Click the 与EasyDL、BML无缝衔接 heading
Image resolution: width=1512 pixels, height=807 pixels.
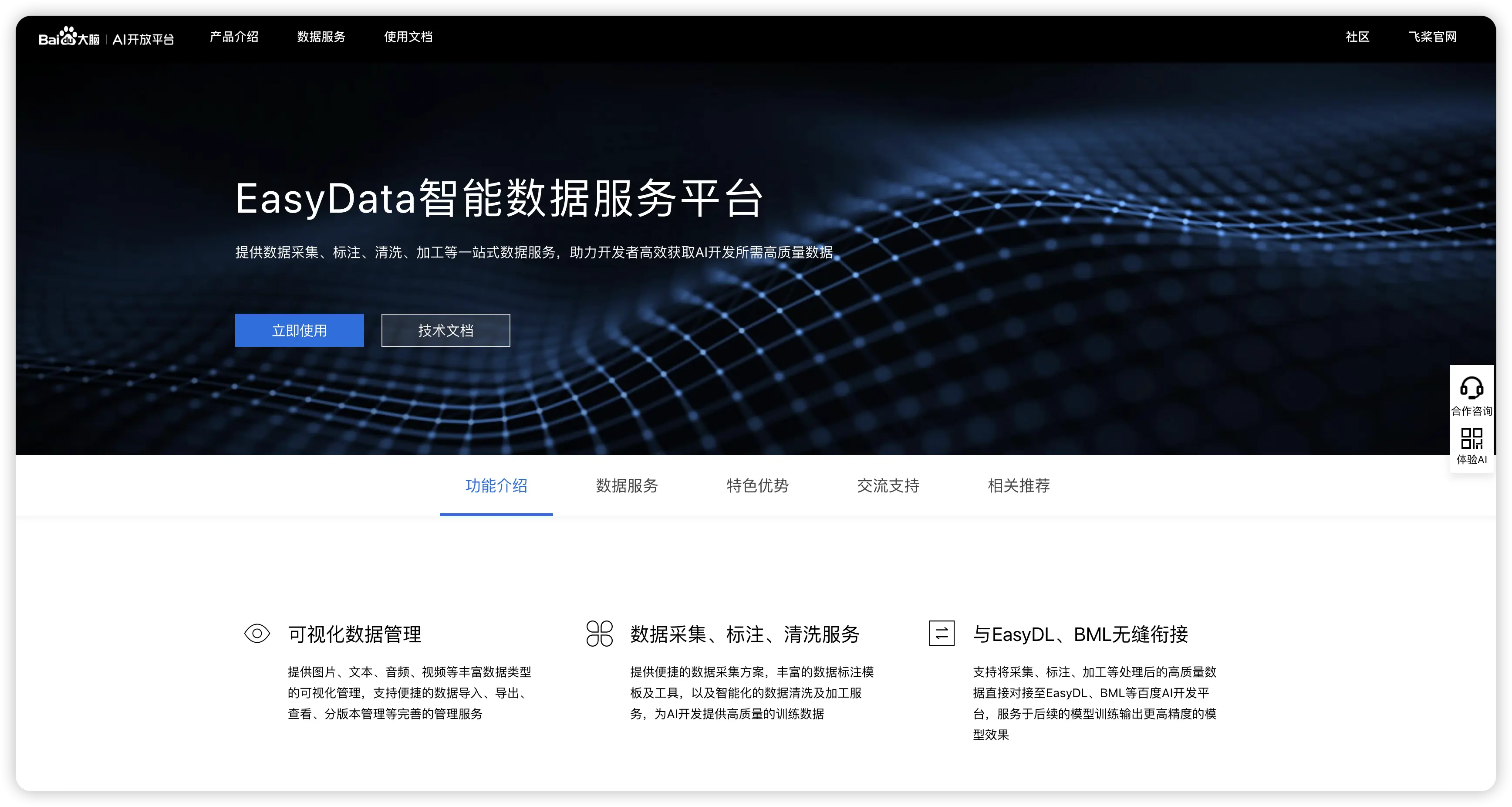(1080, 634)
